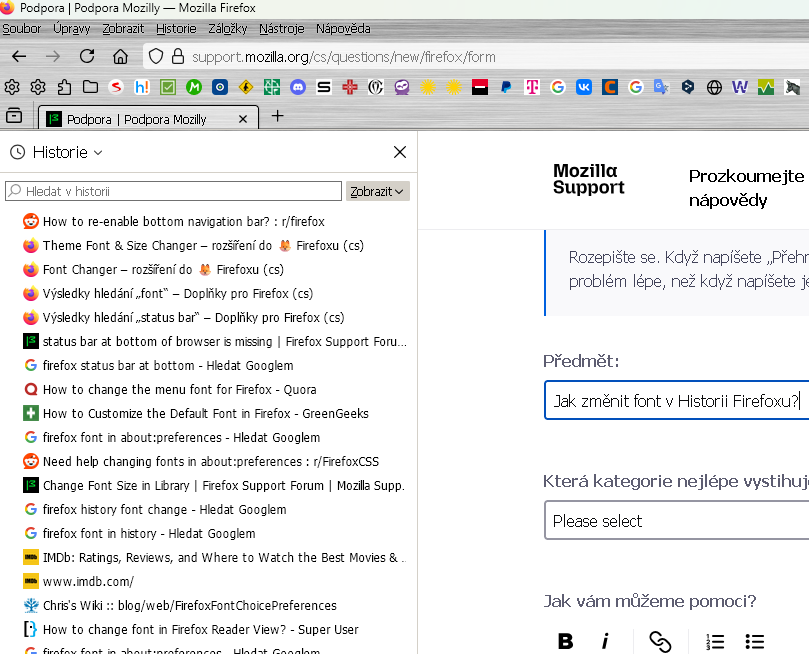
Task: Open the Zobrazit view dropdown
Action: click(x=377, y=191)
